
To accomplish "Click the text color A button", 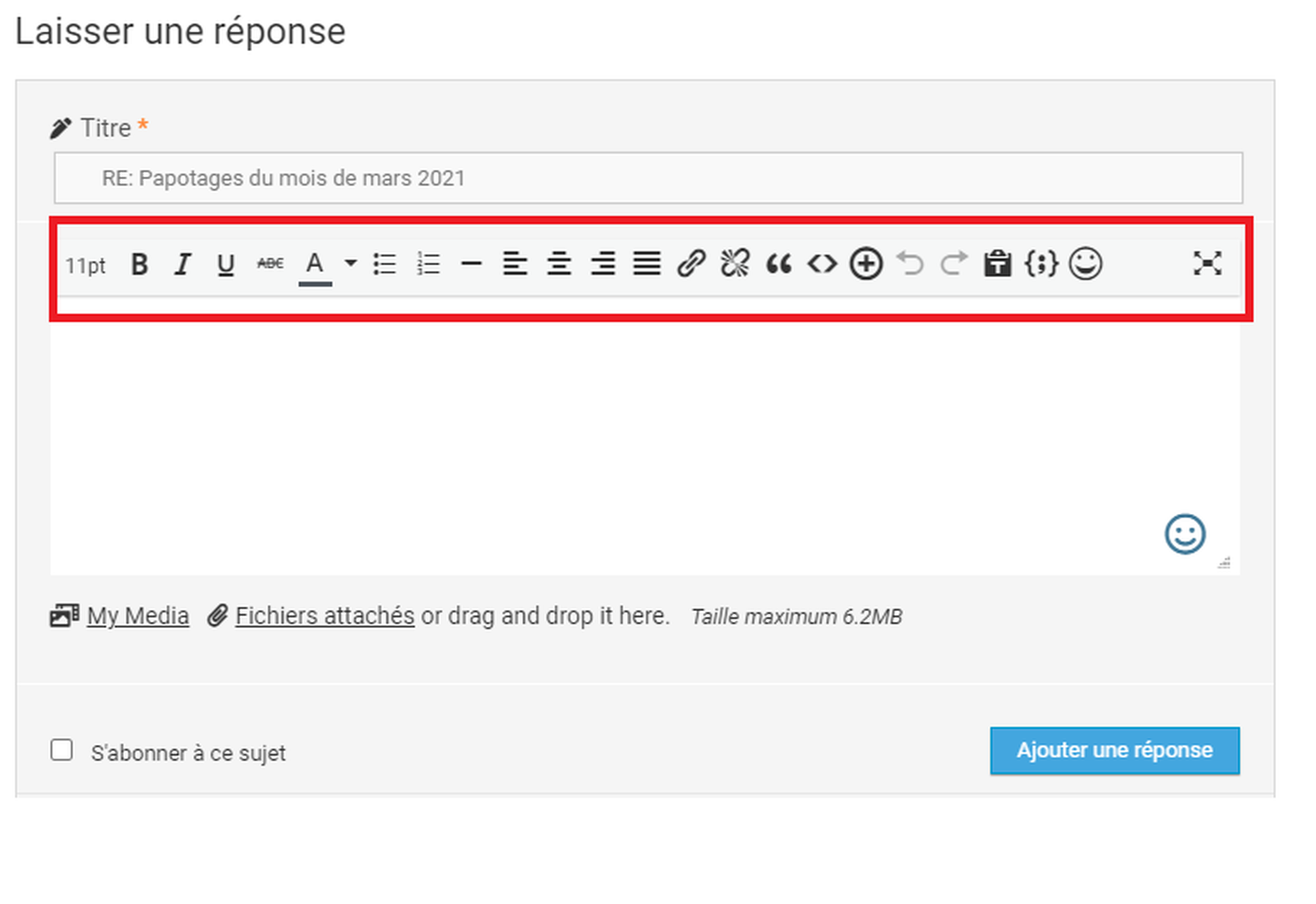I will (315, 265).
